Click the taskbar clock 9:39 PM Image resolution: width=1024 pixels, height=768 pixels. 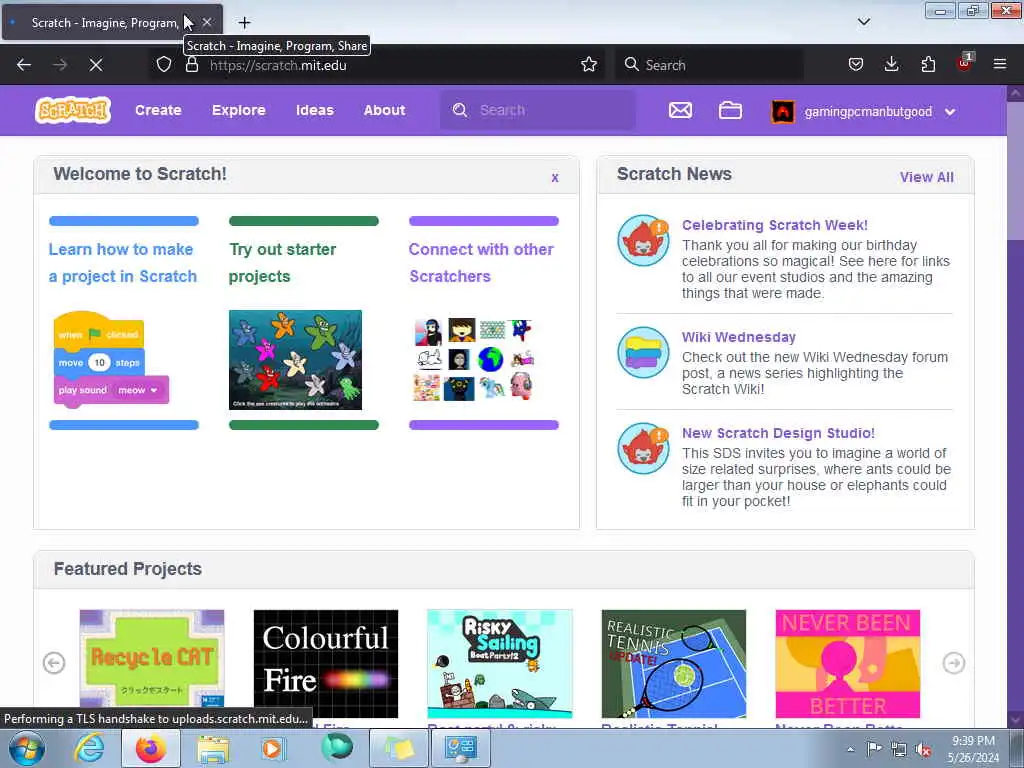(x=974, y=750)
